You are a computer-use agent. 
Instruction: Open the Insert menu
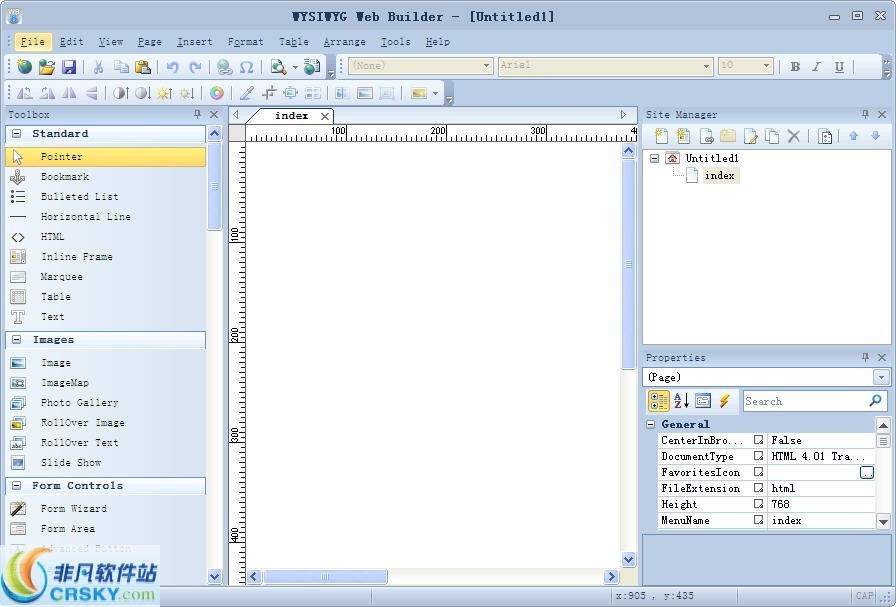194,42
